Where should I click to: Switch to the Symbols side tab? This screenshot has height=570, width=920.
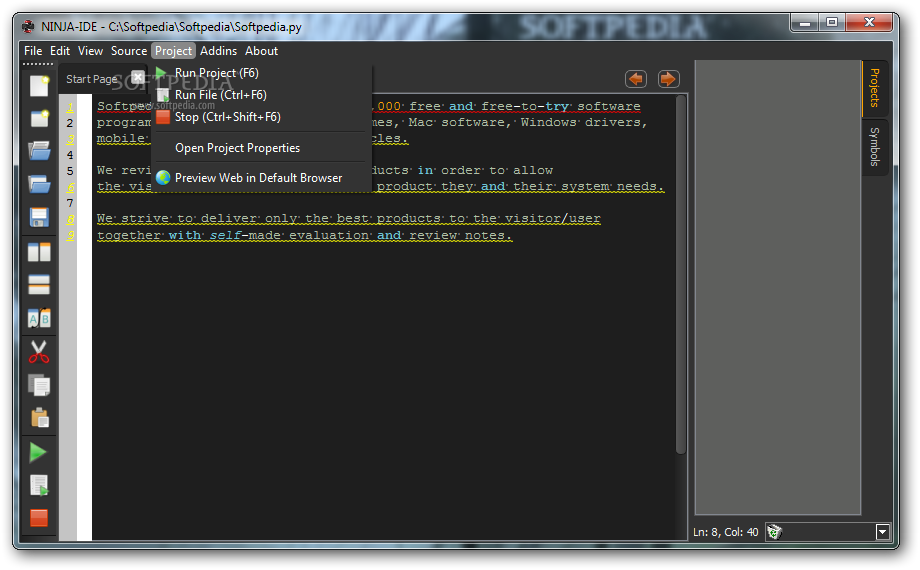point(874,147)
